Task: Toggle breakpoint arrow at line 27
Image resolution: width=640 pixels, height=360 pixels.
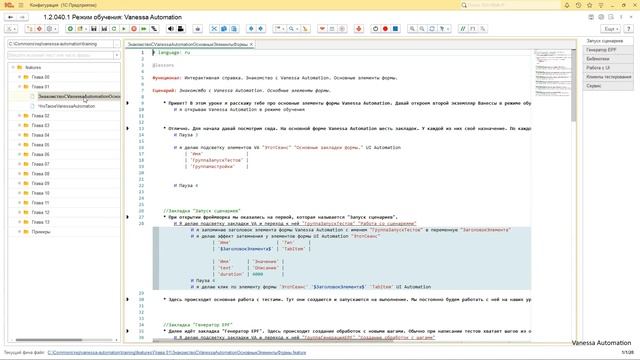Action: 127,217
